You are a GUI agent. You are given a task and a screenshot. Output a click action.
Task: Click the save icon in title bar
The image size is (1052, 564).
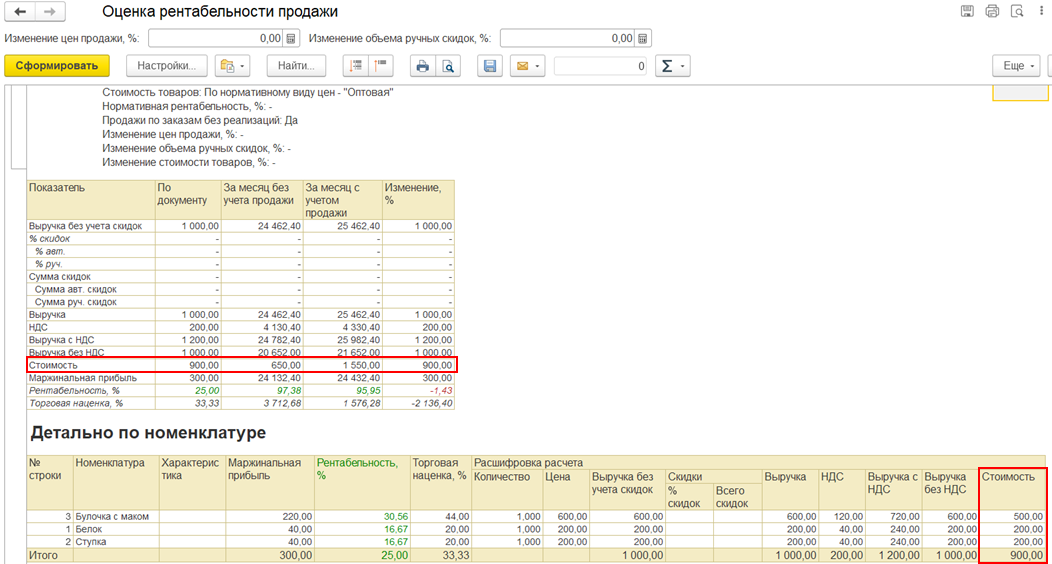[x=967, y=12]
